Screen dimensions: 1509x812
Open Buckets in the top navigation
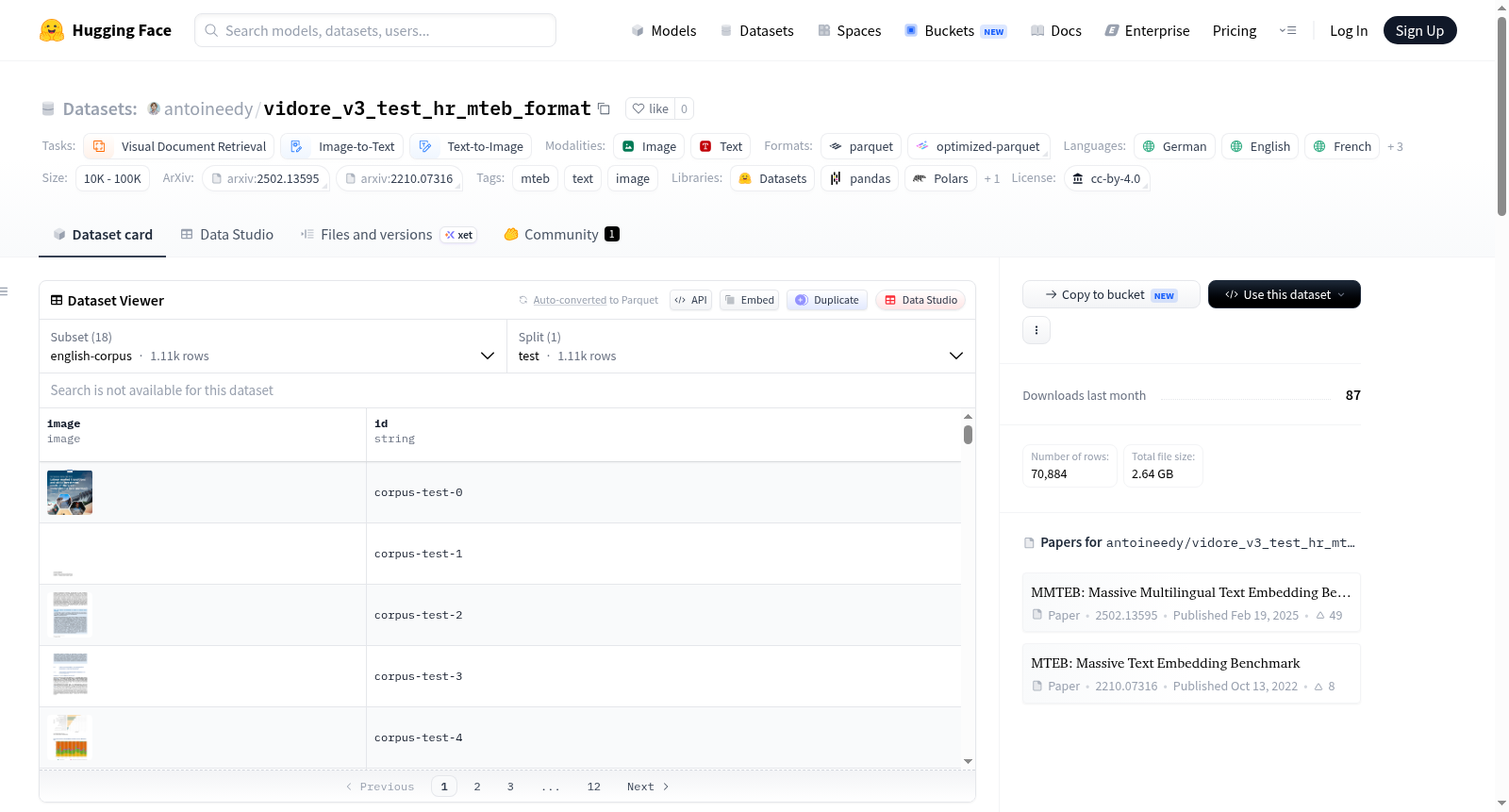pyautogui.click(x=956, y=30)
